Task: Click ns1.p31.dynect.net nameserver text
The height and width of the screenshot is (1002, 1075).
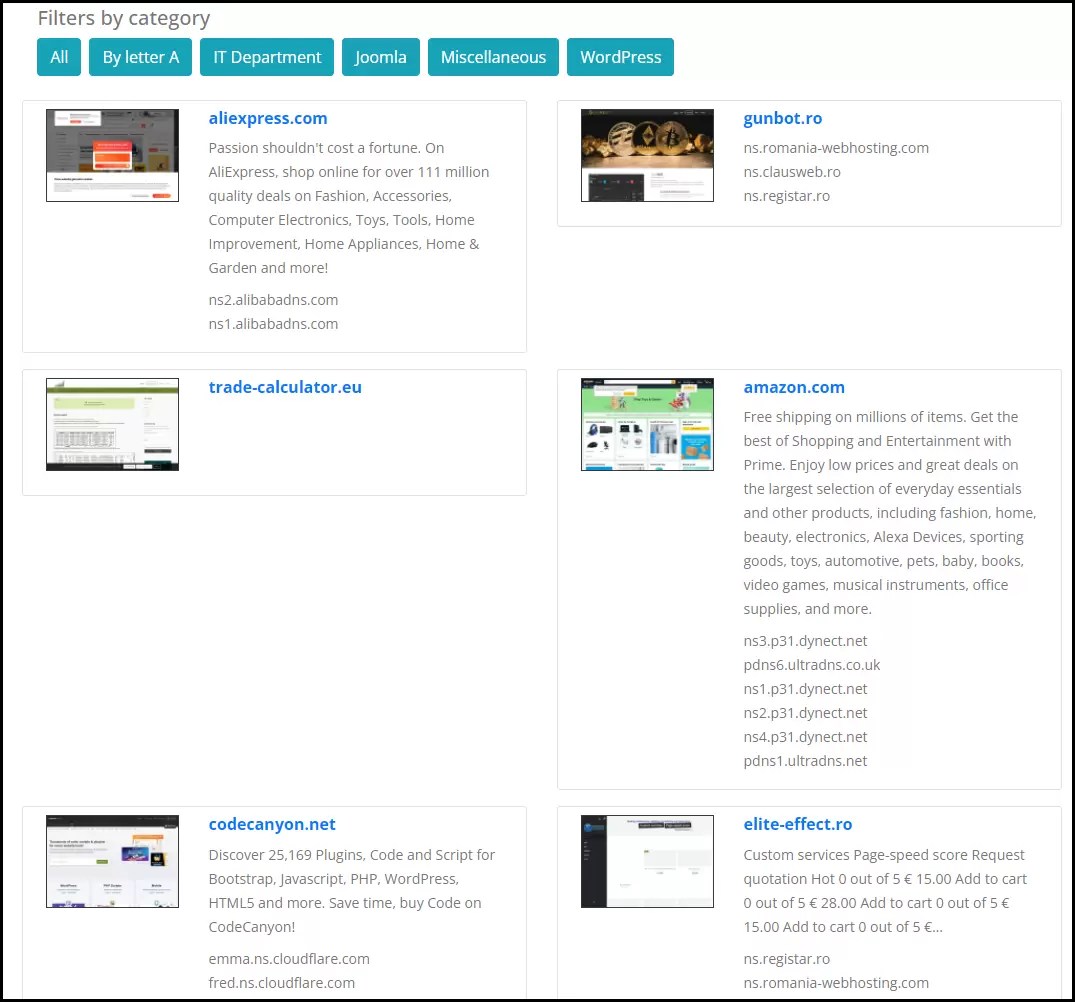Action: point(805,689)
